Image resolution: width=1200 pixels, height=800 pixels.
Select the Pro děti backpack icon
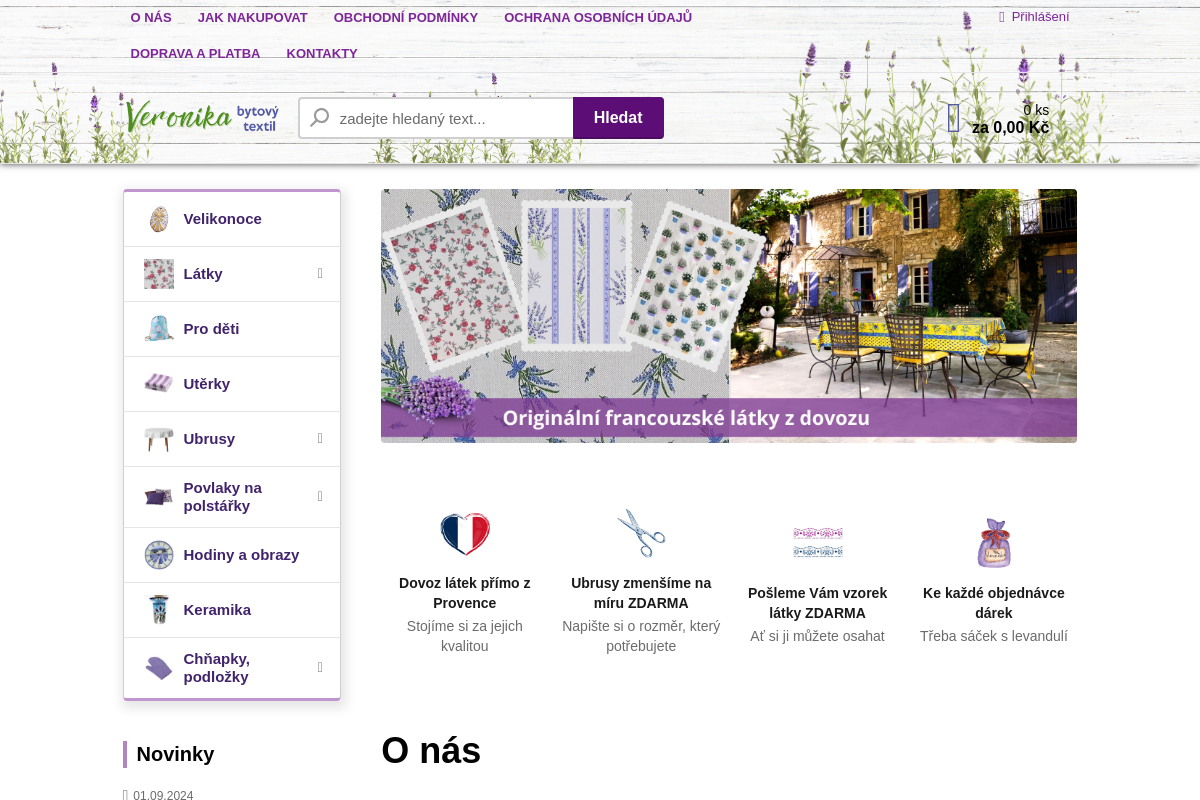(x=158, y=329)
